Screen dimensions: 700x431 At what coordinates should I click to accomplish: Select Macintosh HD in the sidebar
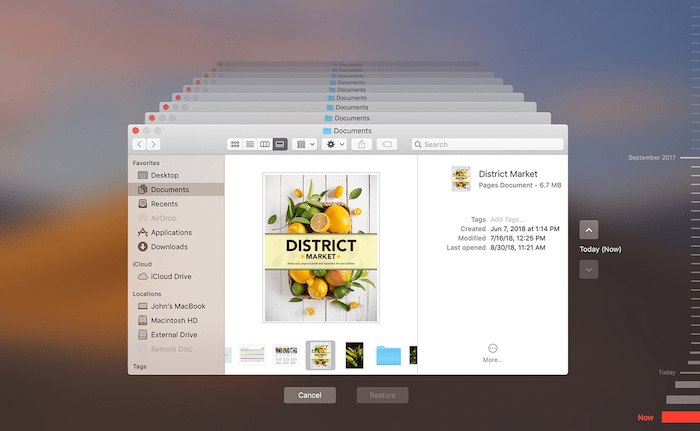(x=176, y=320)
